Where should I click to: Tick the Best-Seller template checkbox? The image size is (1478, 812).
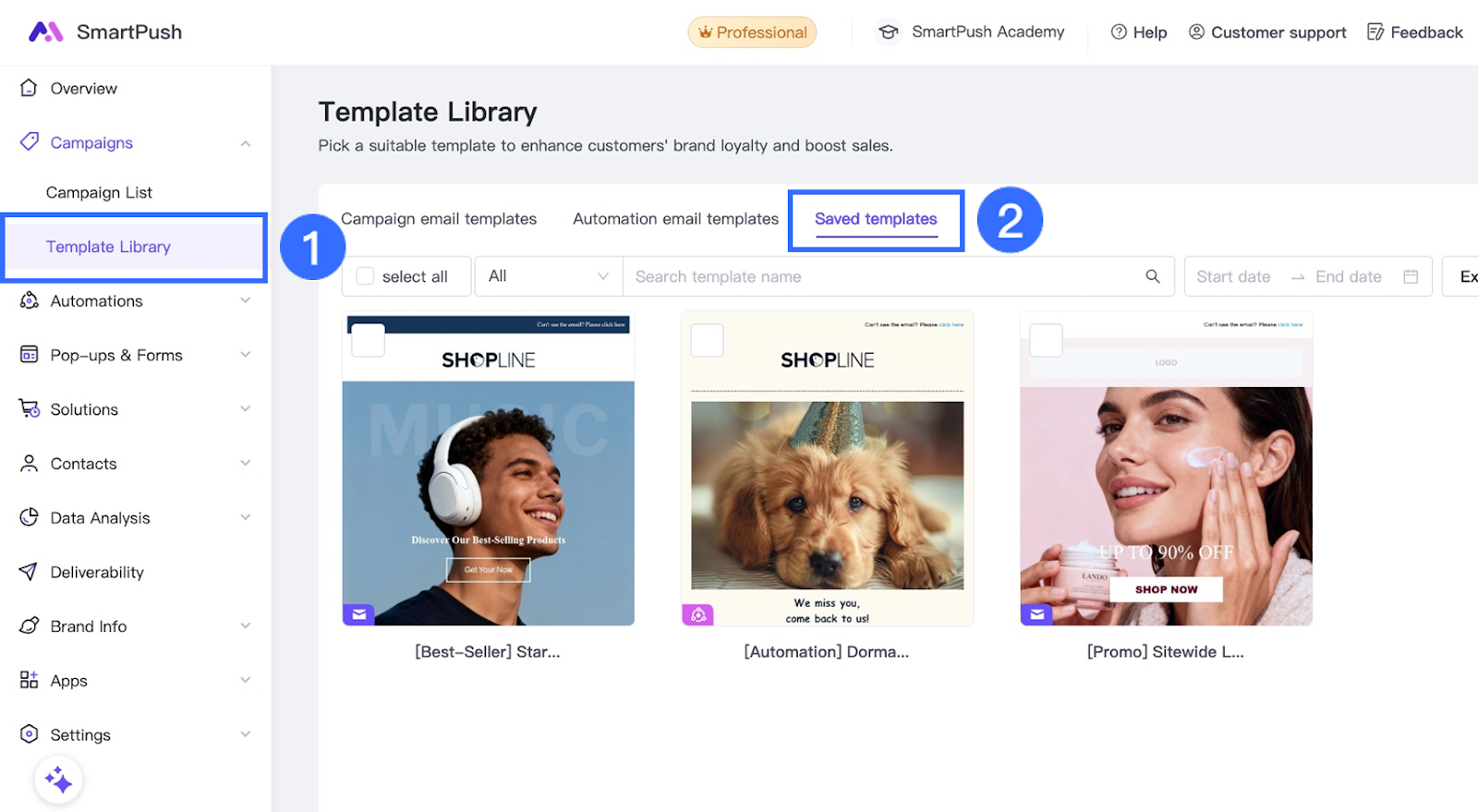point(369,340)
